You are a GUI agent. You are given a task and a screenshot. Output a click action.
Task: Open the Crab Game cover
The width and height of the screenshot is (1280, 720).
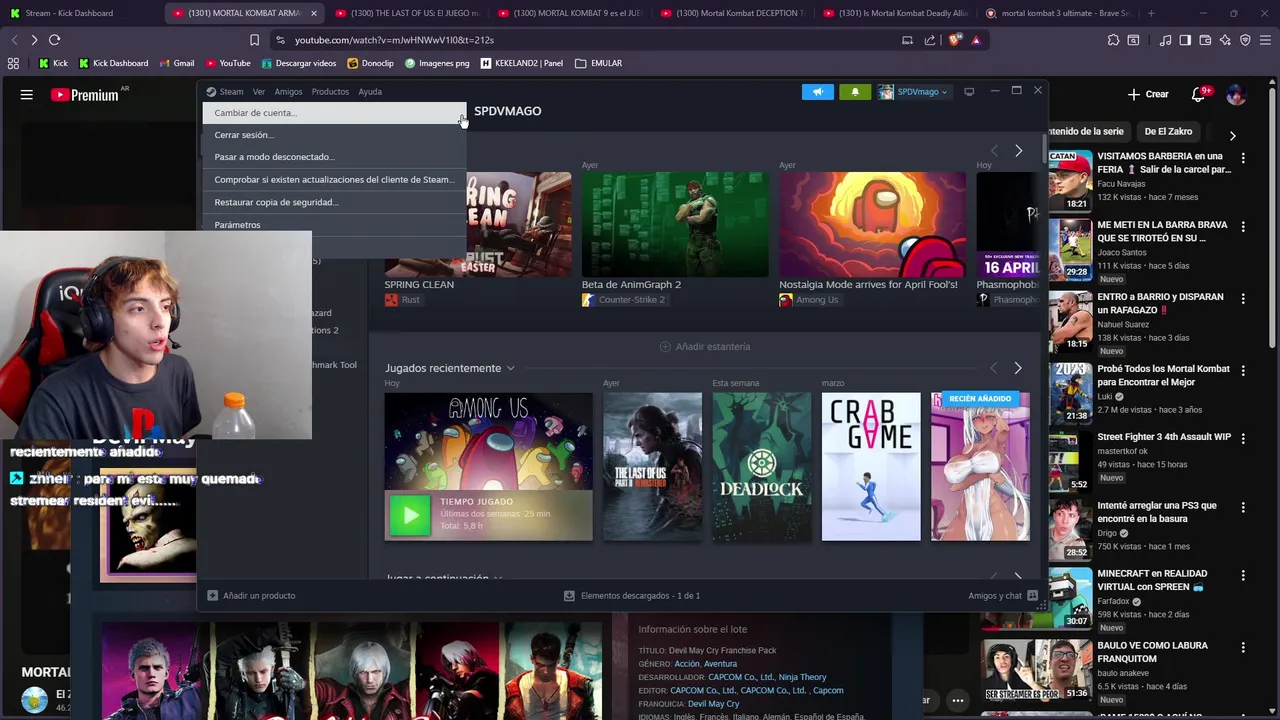click(871, 466)
